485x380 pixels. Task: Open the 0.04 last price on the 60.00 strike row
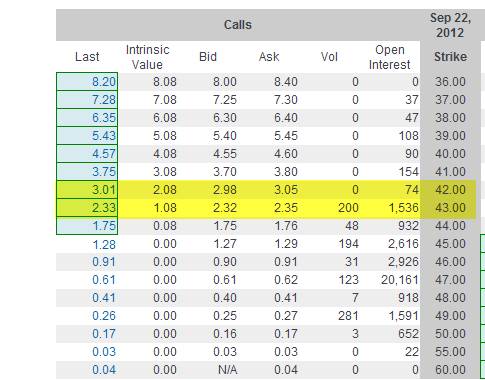pyautogui.click(x=104, y=370)
